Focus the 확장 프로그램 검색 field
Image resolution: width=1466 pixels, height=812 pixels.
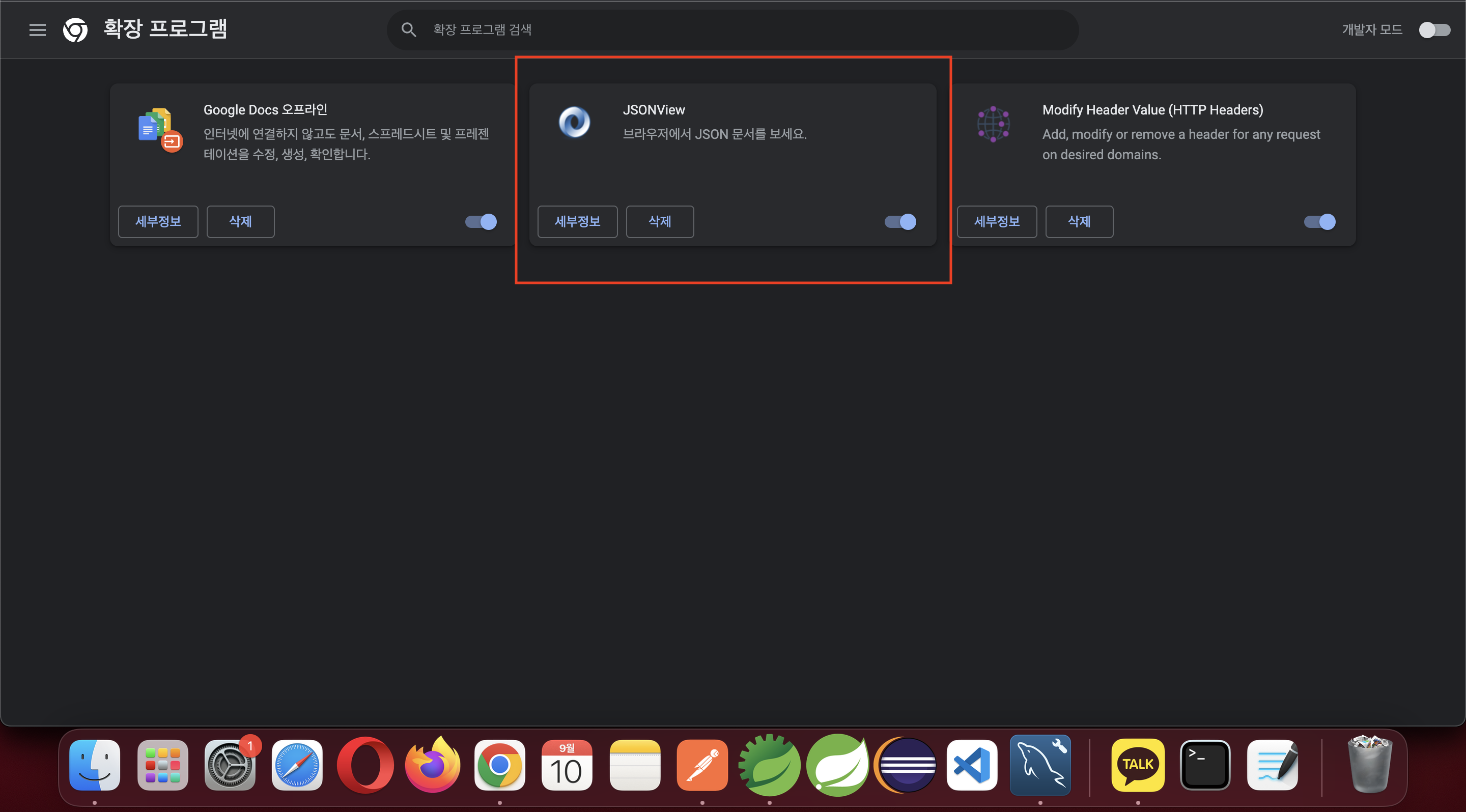point(740,30)
